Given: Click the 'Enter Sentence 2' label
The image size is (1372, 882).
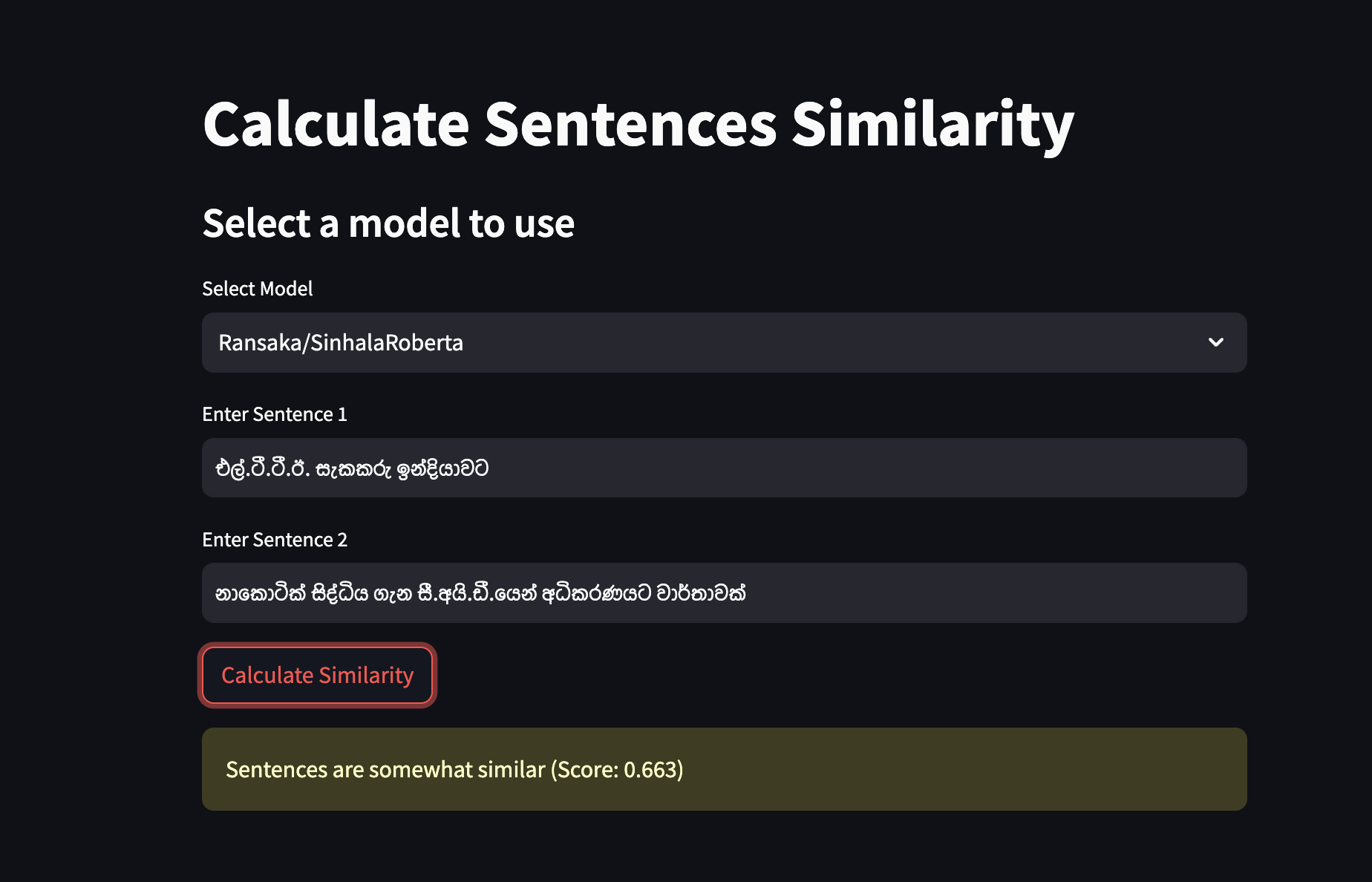Looking at the screenshot, I should pos(274,539).
